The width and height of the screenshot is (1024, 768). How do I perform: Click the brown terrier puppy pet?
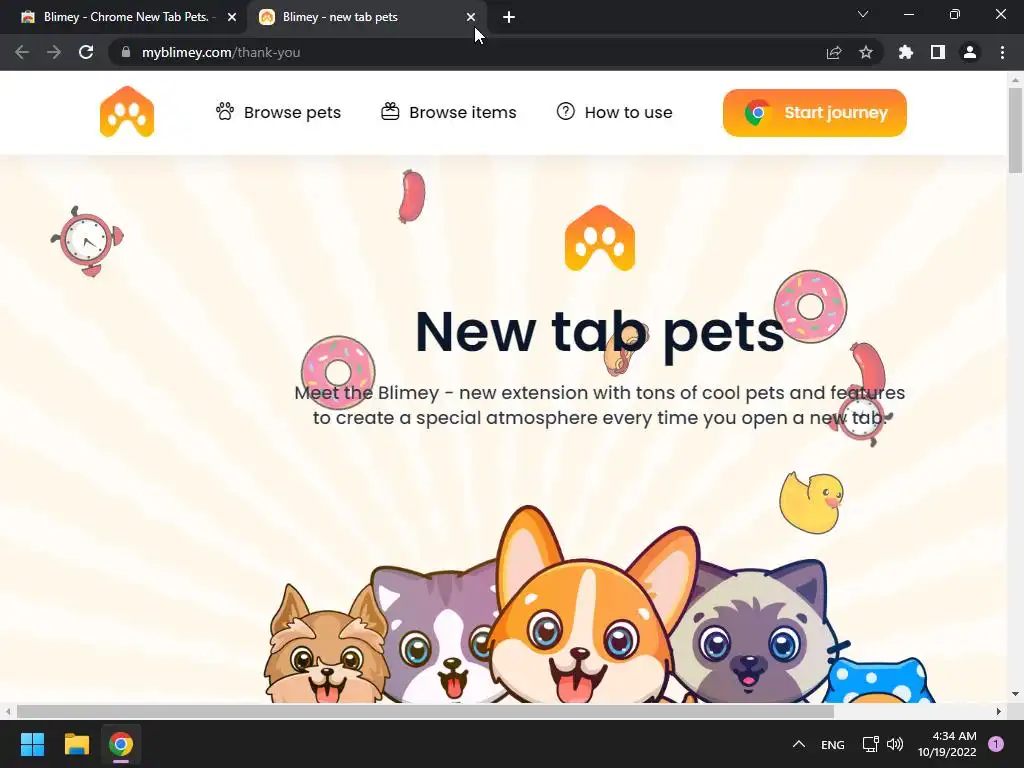coord(325,647)
